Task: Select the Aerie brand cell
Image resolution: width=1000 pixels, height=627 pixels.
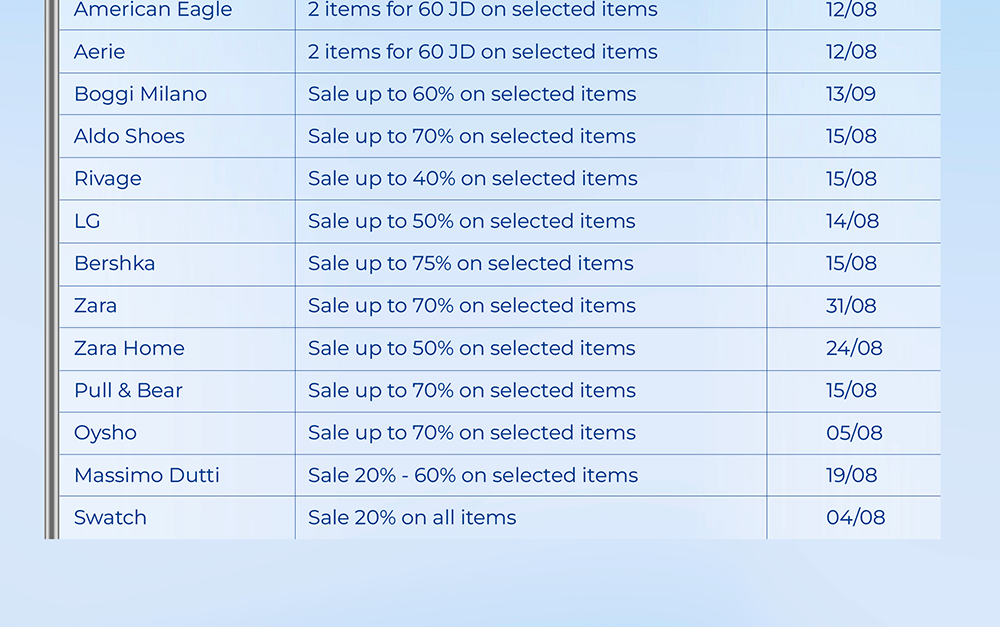Action: (100, 52)
